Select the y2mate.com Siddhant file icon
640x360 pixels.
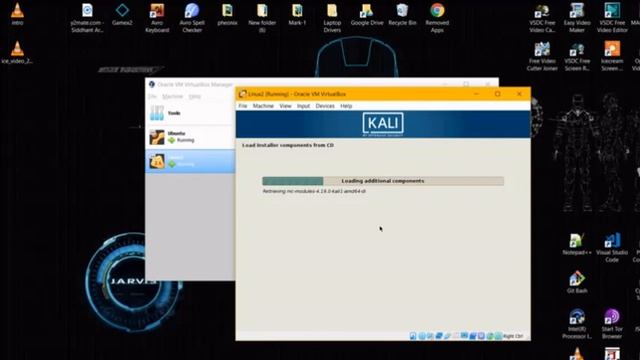tap(87, 18)
